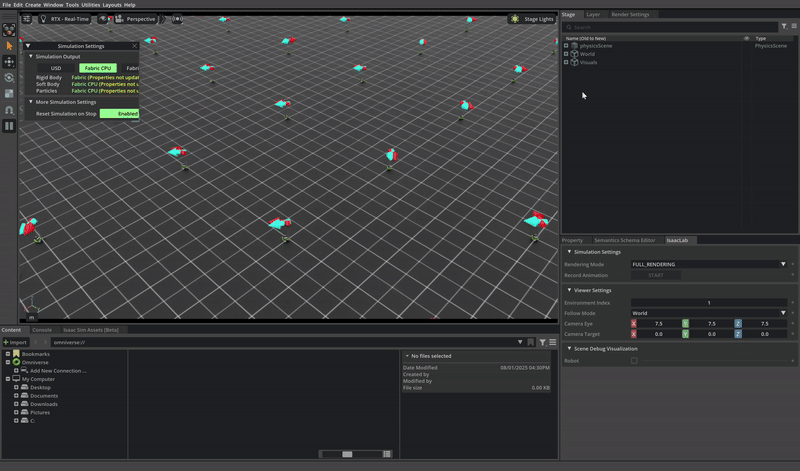Collapse the Bookmarks tree node
This screenshot has height=471, width=800.
[x=8, y=353]
